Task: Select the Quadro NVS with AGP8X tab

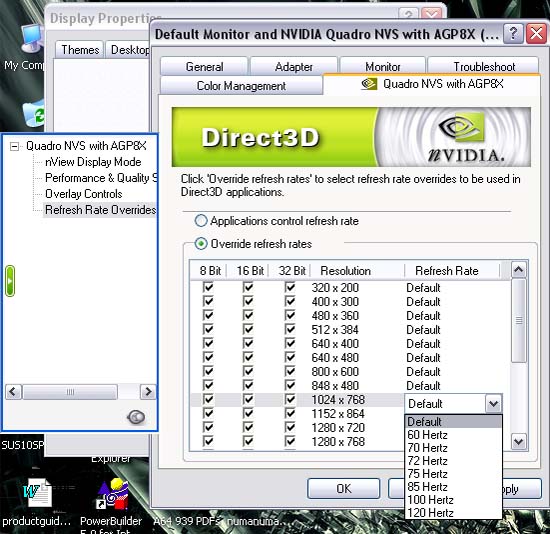Action: pyautogui.click(x=432, y=84)
